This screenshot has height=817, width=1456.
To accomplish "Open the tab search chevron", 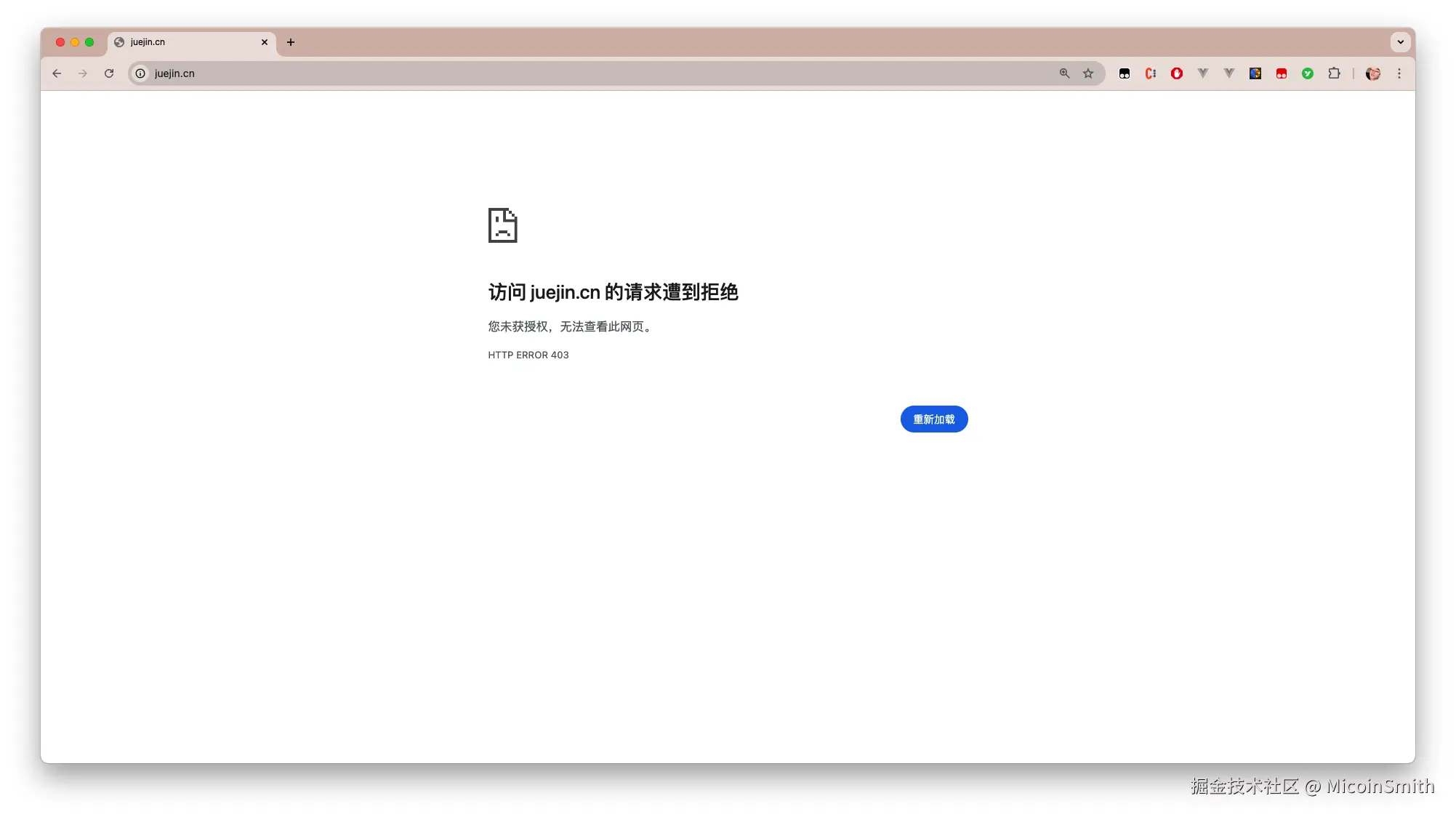I will pyautogui.click(x=1400, y=42).
